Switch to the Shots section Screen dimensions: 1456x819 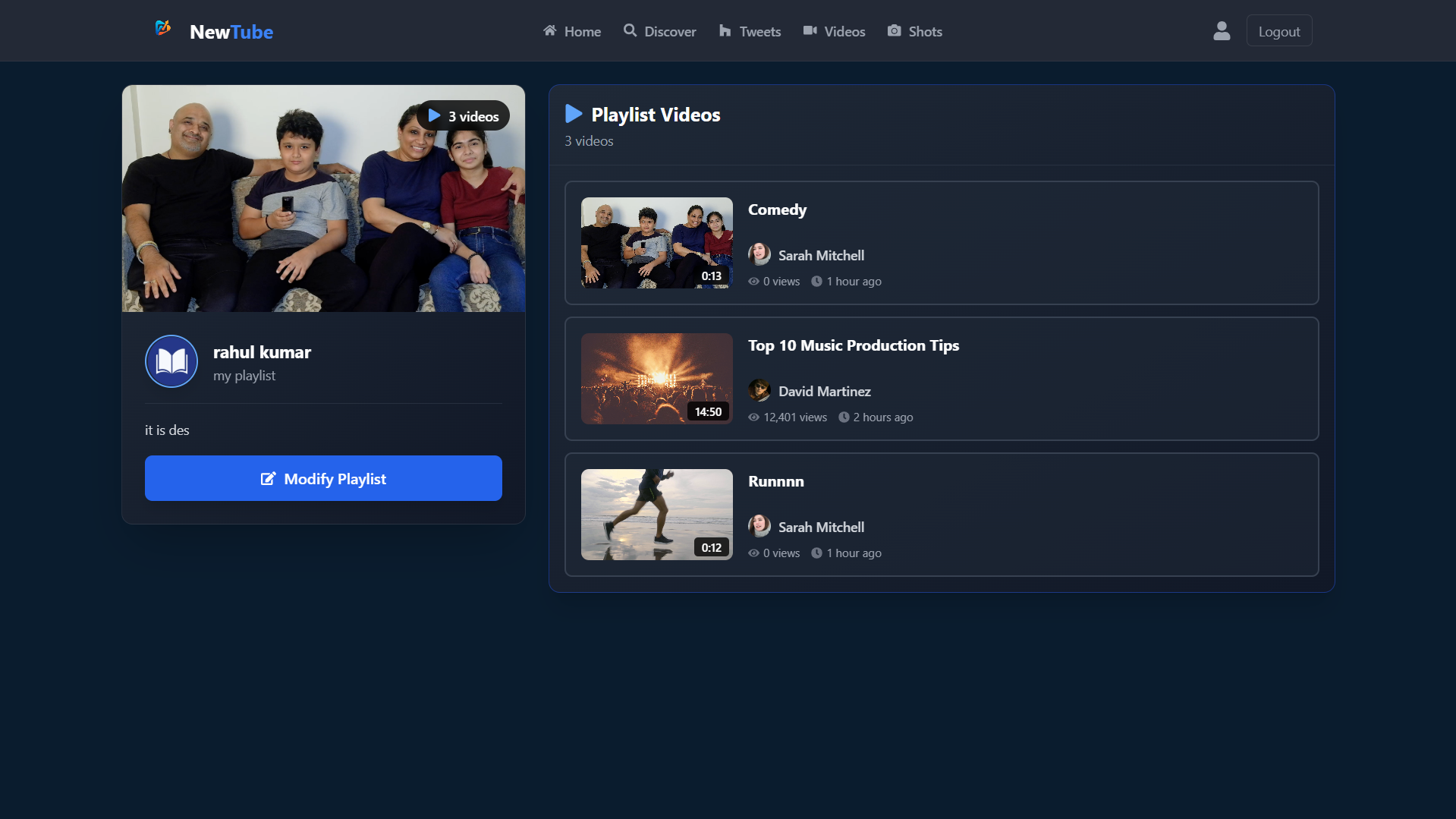[914, 31]
